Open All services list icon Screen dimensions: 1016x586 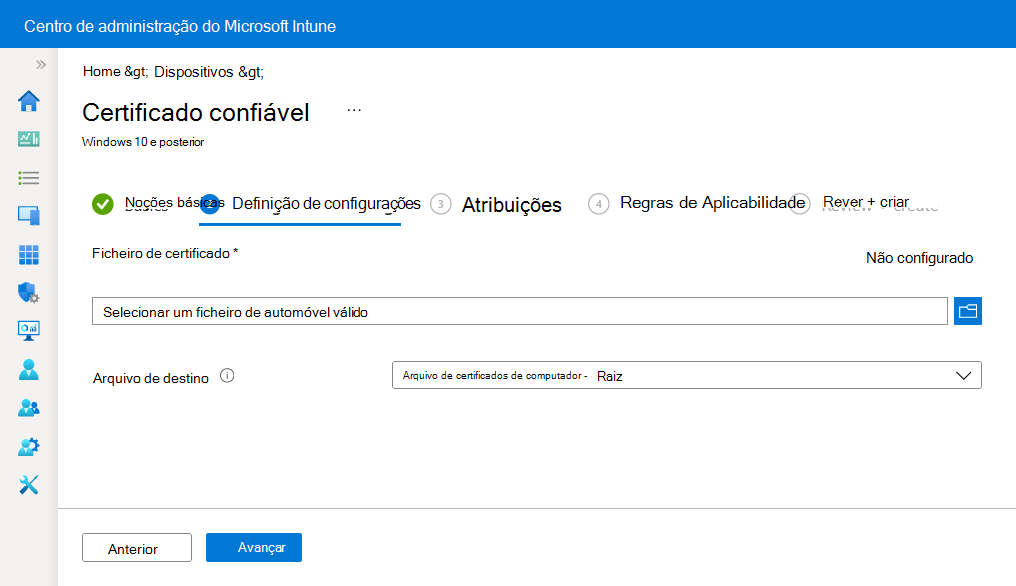tap(29, 178)
